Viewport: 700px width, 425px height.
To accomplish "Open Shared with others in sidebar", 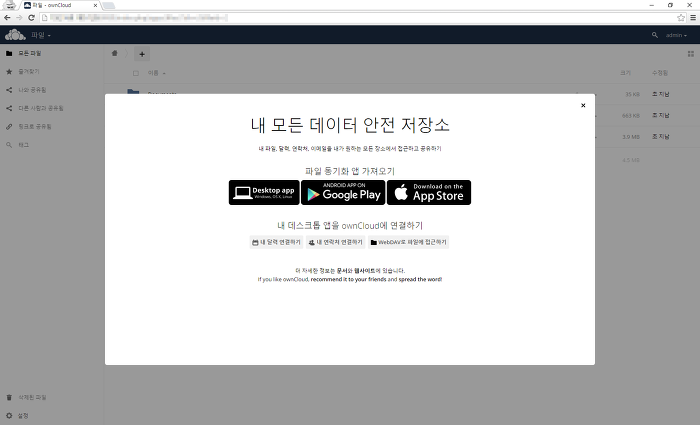I will point(52,108).
